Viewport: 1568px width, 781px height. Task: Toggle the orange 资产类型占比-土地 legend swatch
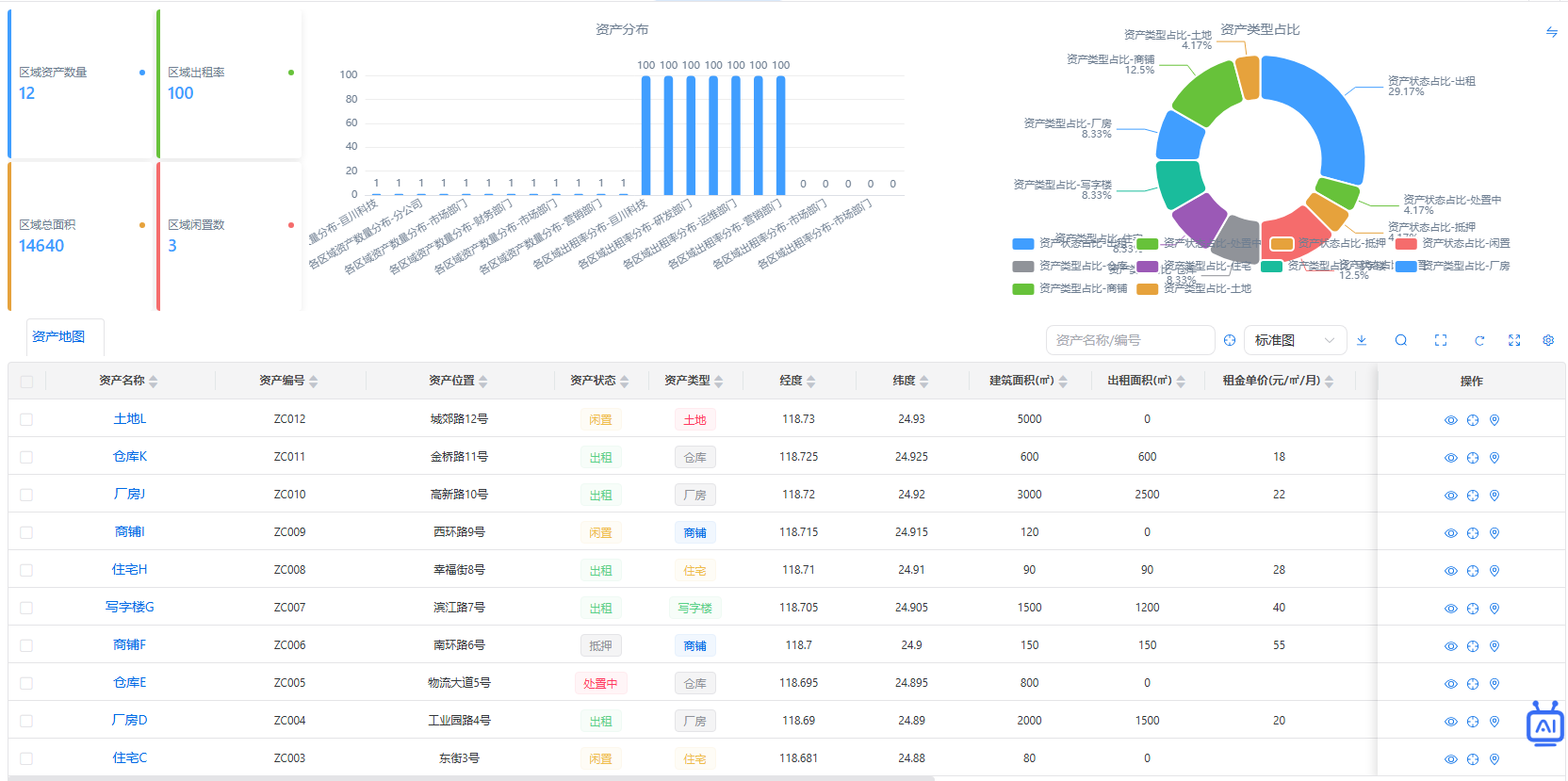[1147, 289]
